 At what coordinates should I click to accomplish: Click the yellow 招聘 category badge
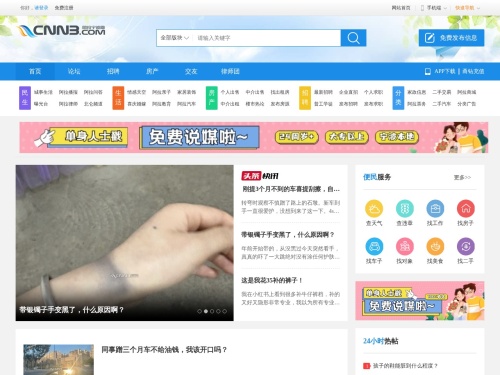click(x=305, y=98)
